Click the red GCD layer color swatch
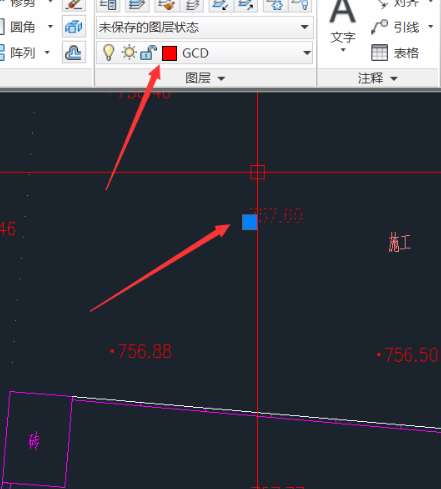This screenshot has width=441, height=489. pos(169,53)
